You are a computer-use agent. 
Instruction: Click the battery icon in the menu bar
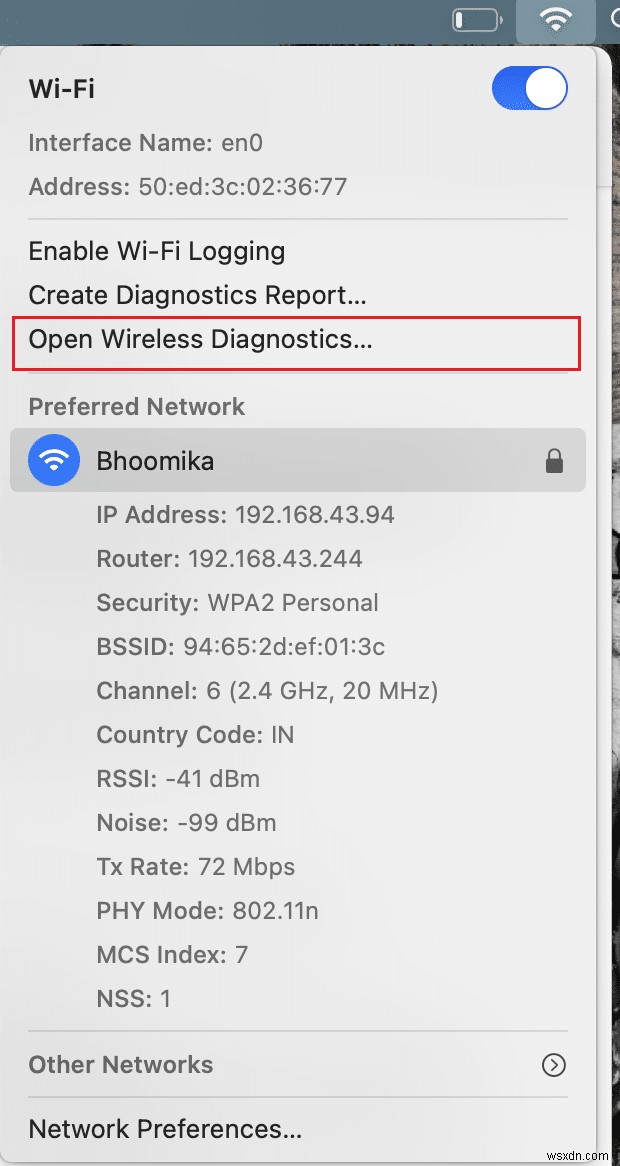coord(477,18)
